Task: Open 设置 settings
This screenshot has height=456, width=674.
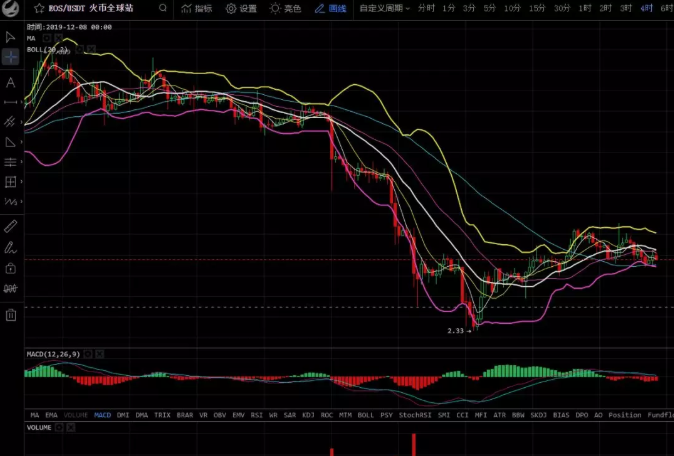Action: tap(241, 8)
